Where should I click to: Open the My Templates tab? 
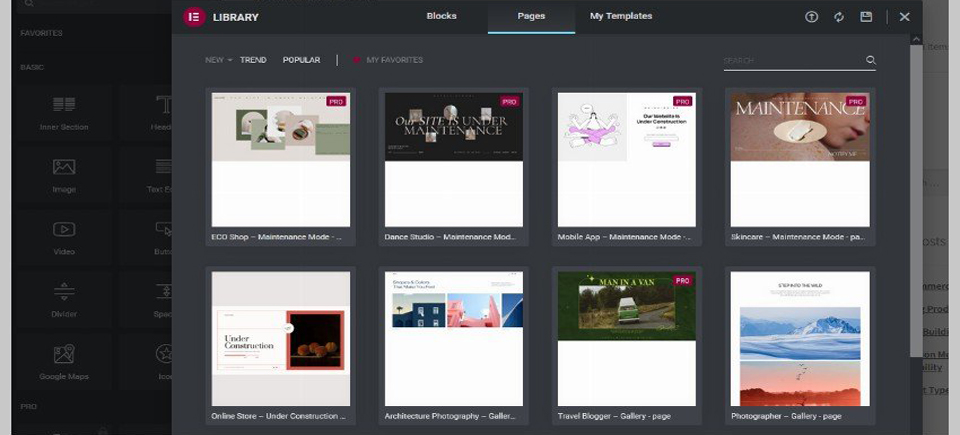[x=620, y=17]
